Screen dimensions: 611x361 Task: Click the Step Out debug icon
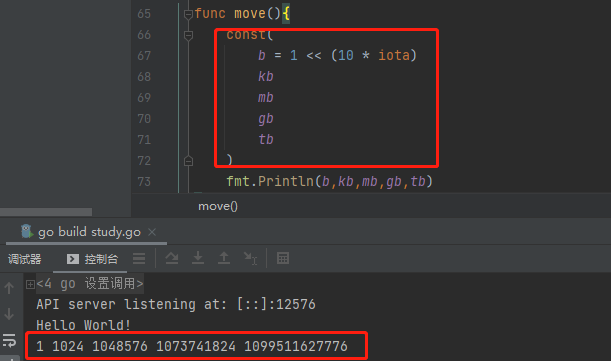click(224, 258)
